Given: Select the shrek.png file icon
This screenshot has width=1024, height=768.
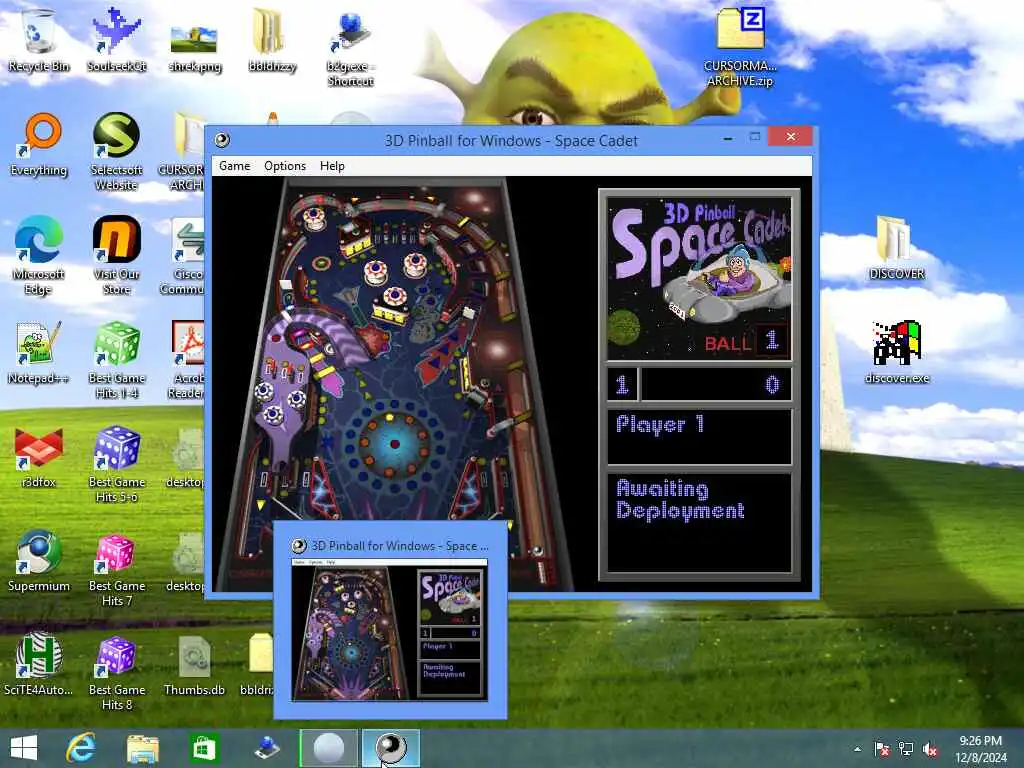Looking at the screenshot, I should click(195, 46).
